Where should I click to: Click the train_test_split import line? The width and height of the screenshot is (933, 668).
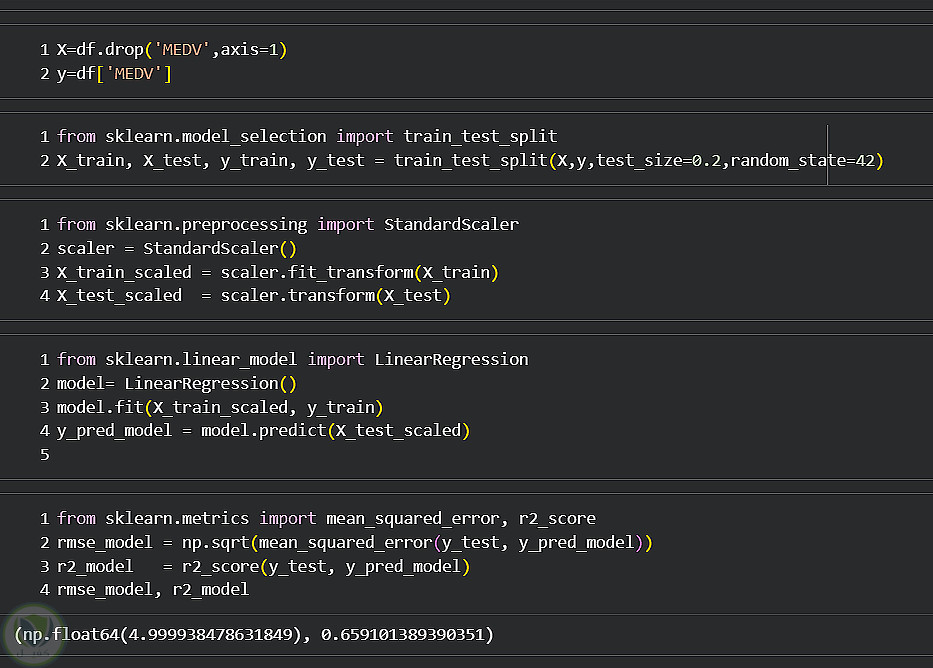(x=307, y=136)
